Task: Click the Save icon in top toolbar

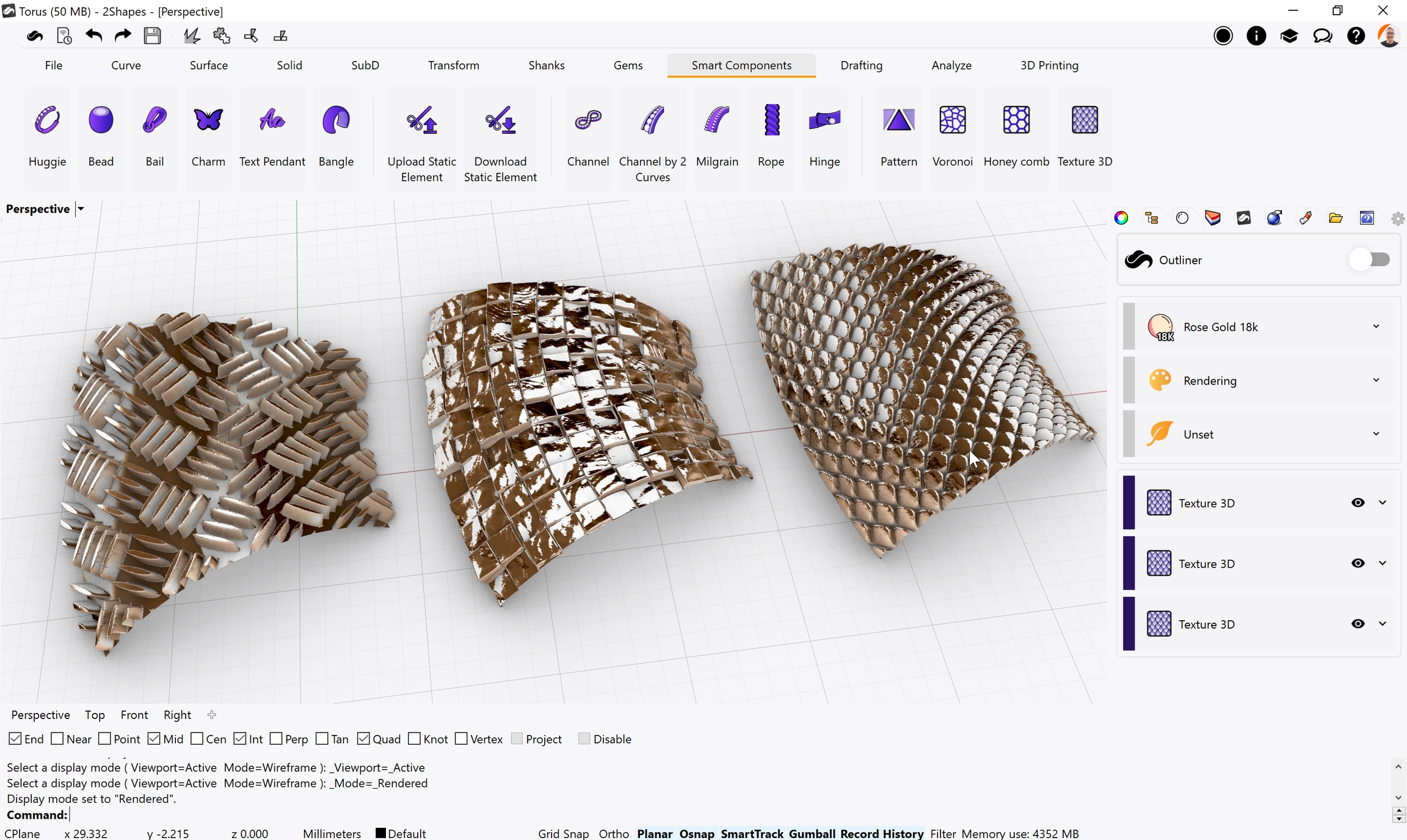Action: coord(152,36)
